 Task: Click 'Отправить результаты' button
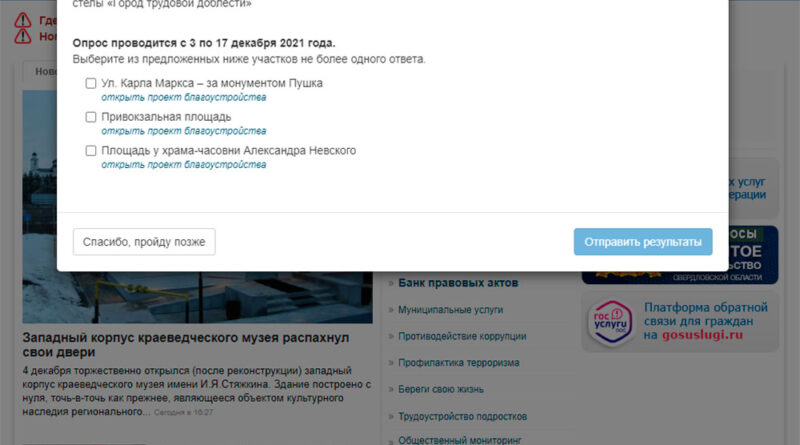(x=643, y=242)
